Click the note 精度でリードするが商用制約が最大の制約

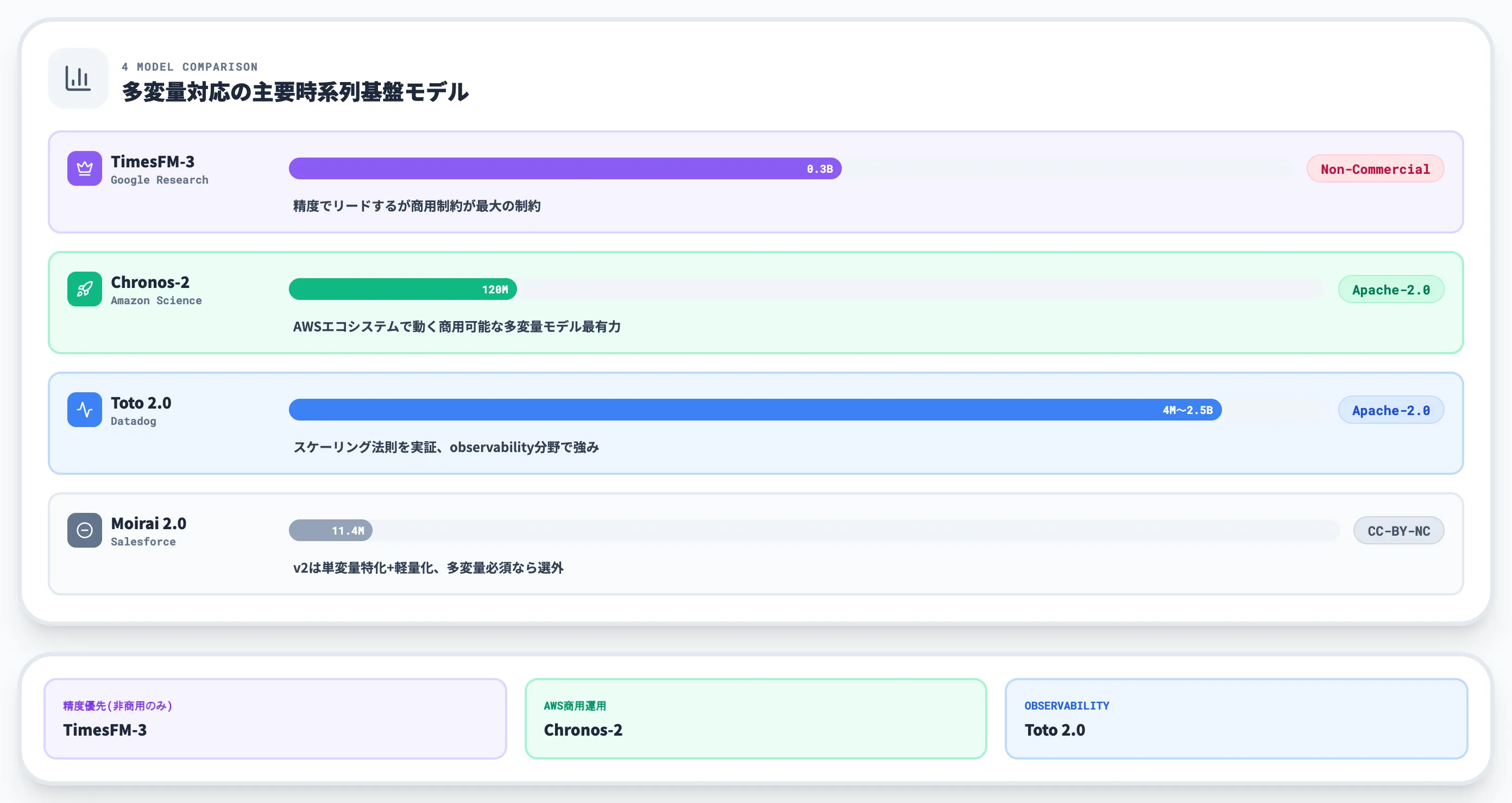coord(417,205)
